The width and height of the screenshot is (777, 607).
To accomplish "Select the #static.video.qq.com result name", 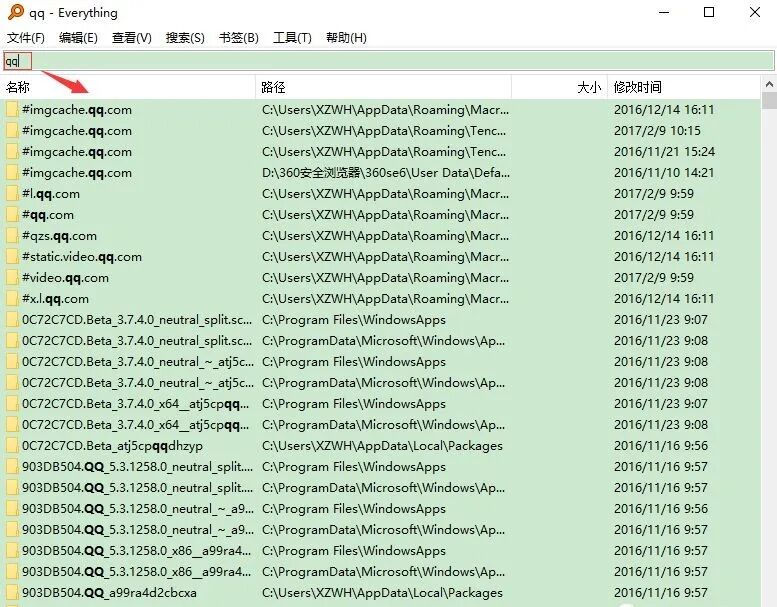I will [x=82, y=257].
